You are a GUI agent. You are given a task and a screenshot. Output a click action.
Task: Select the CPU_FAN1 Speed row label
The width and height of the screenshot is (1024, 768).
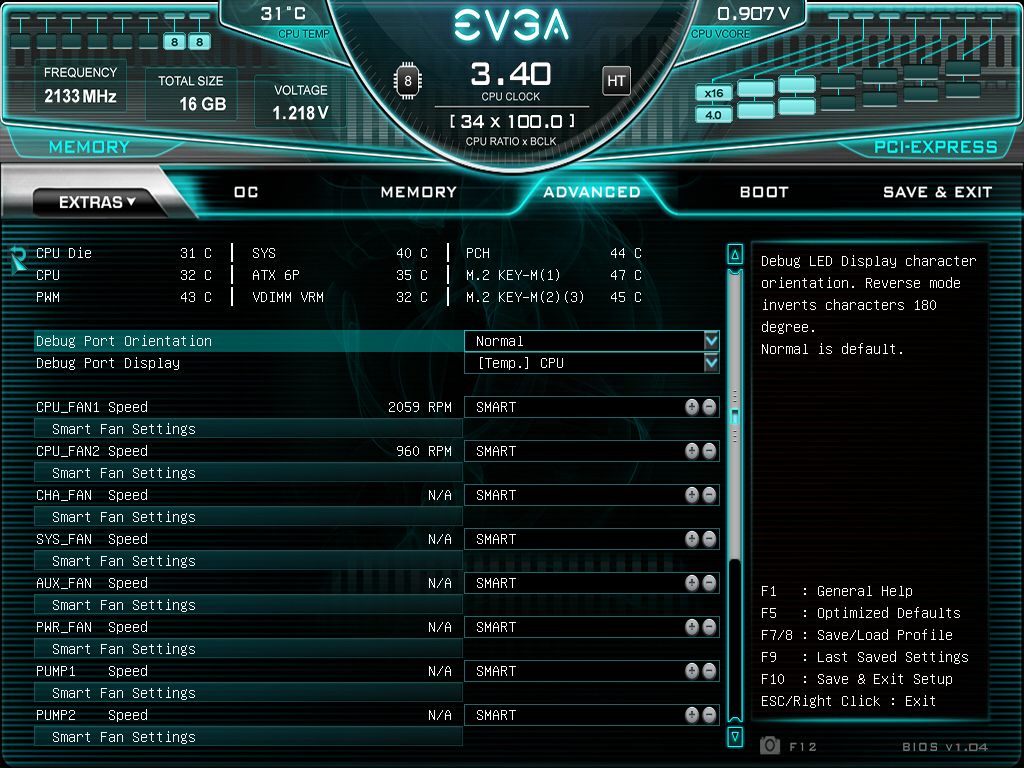(x=92, y=407)
